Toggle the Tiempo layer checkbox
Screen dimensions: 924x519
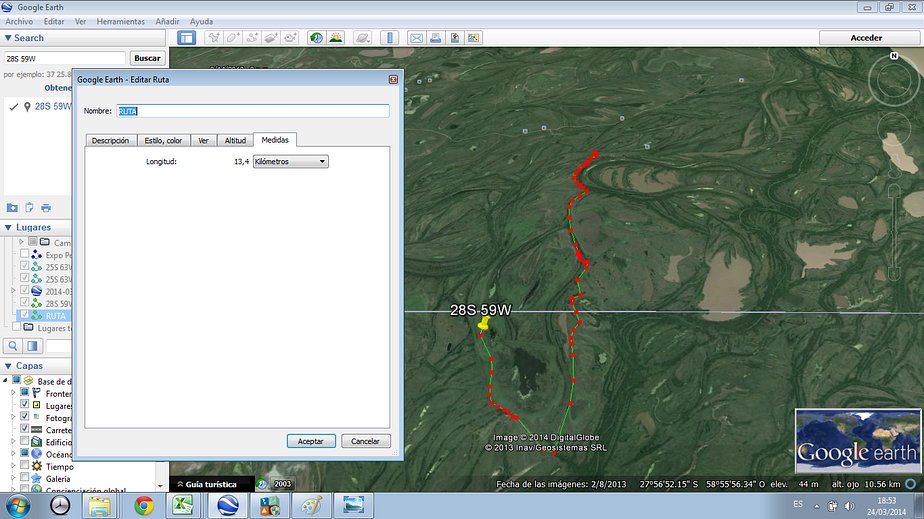coord(24,465)
